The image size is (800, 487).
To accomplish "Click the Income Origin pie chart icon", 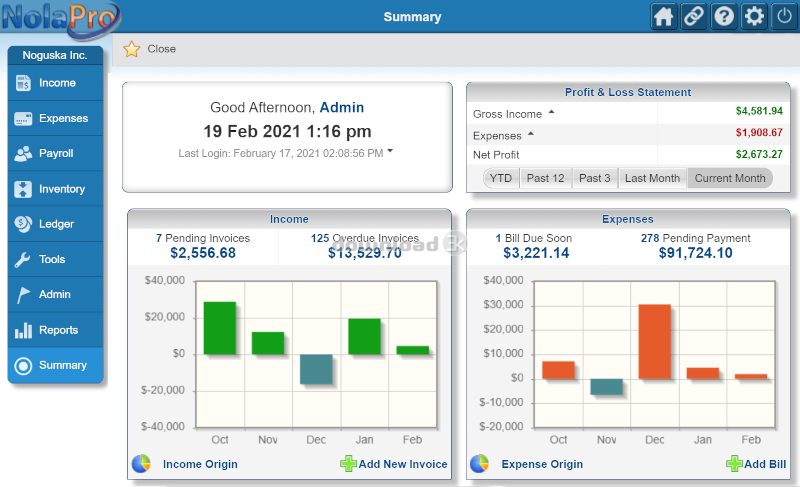I will 142,464.
